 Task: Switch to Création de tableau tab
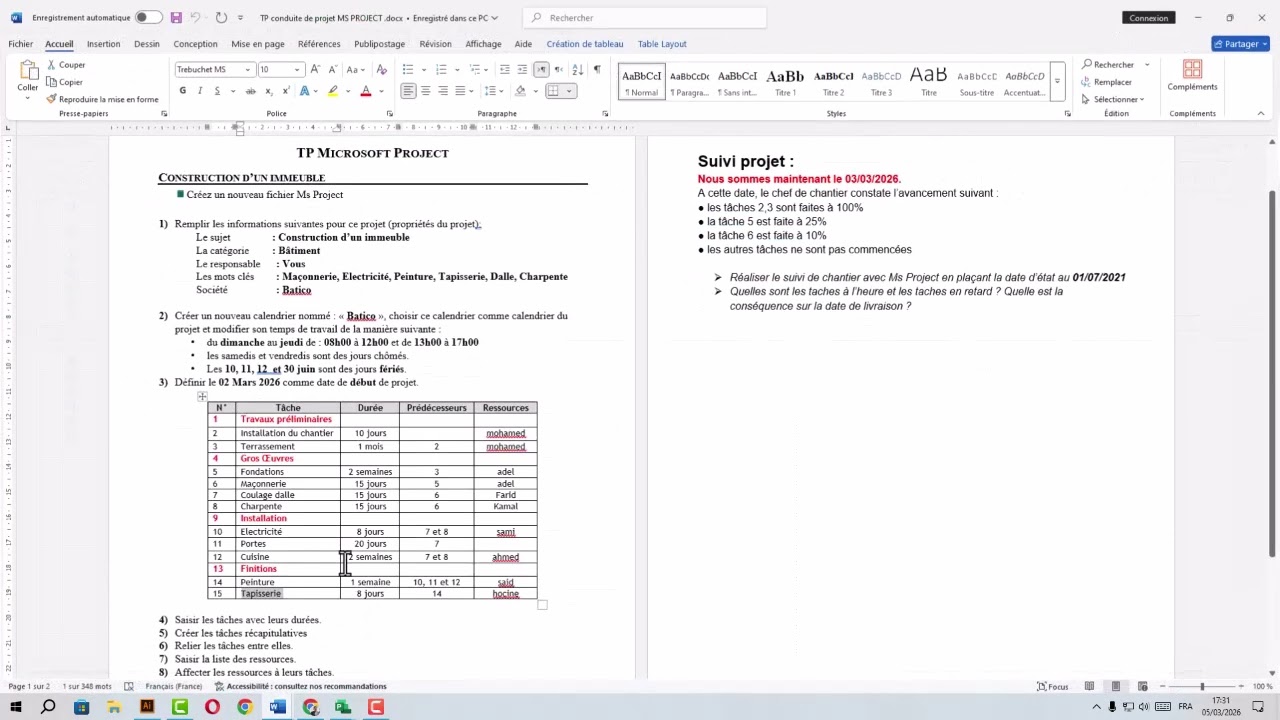[585, 44]
